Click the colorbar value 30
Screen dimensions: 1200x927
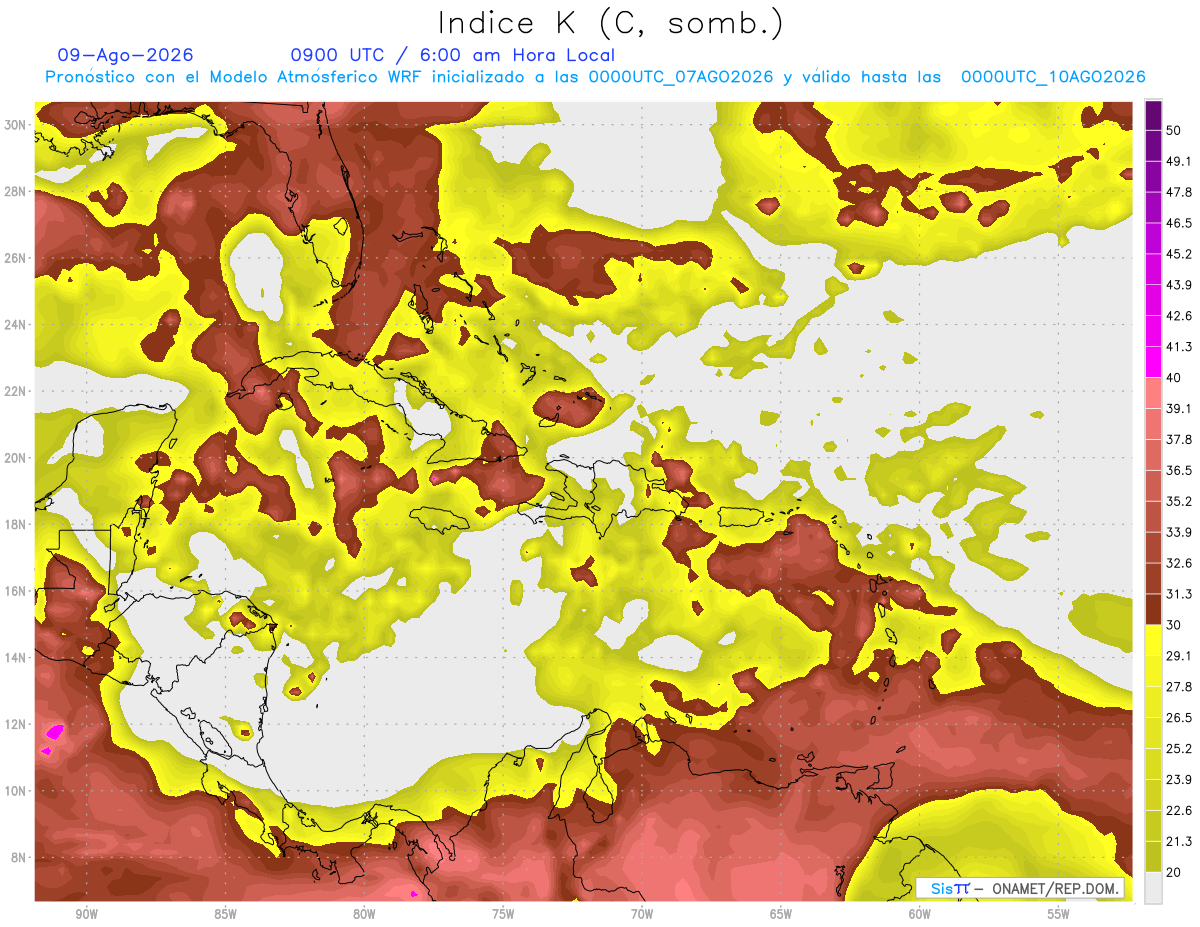point(1175,625)
